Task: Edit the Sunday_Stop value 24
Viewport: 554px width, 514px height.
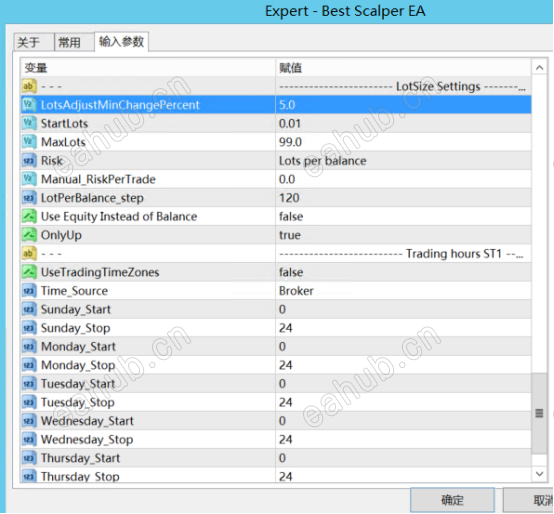Action: pyautogui.click(x=403, y=328)
